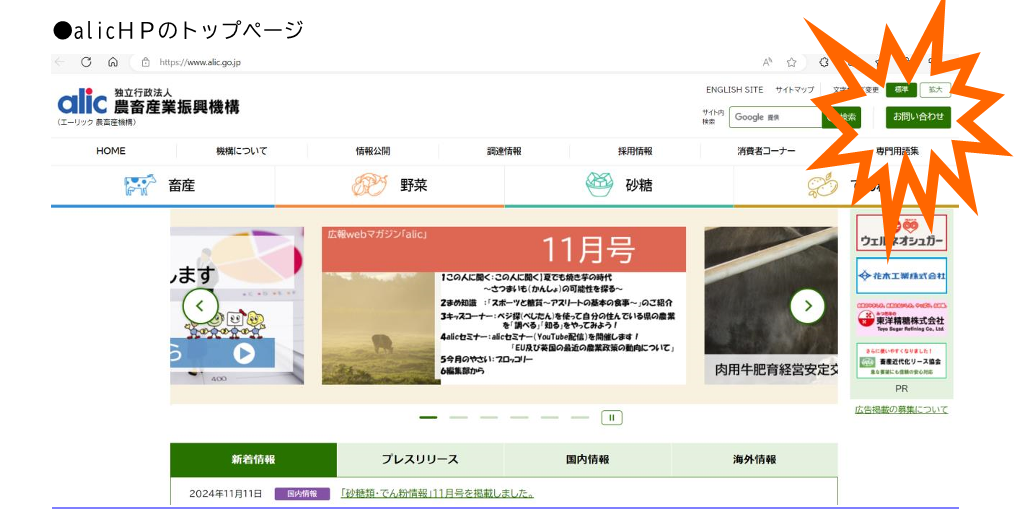Go to browser home icon

click(113, 62)
